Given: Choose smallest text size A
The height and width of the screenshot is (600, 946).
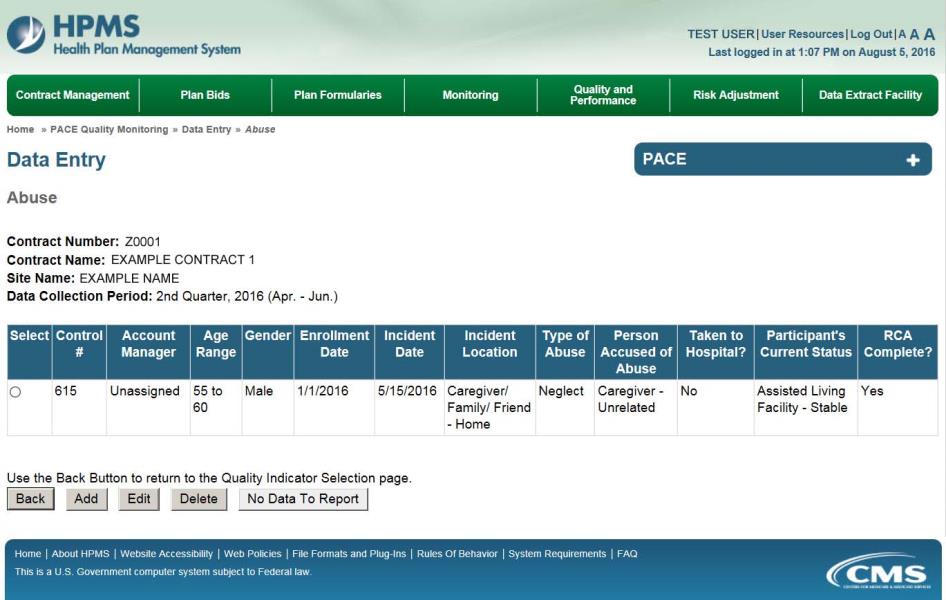Looking at the screenshot, I should (902, 34).
